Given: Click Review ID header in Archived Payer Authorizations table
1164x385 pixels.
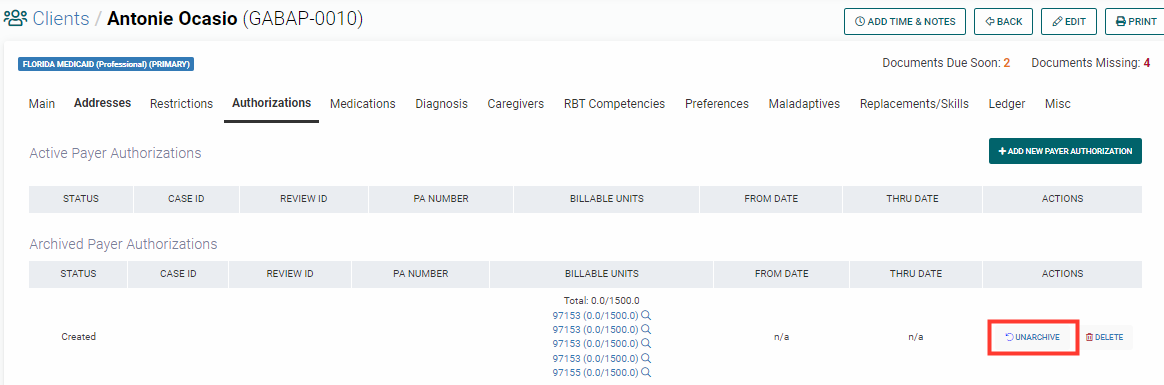Looking at the screenshot, I should click(x=290, y=274).
